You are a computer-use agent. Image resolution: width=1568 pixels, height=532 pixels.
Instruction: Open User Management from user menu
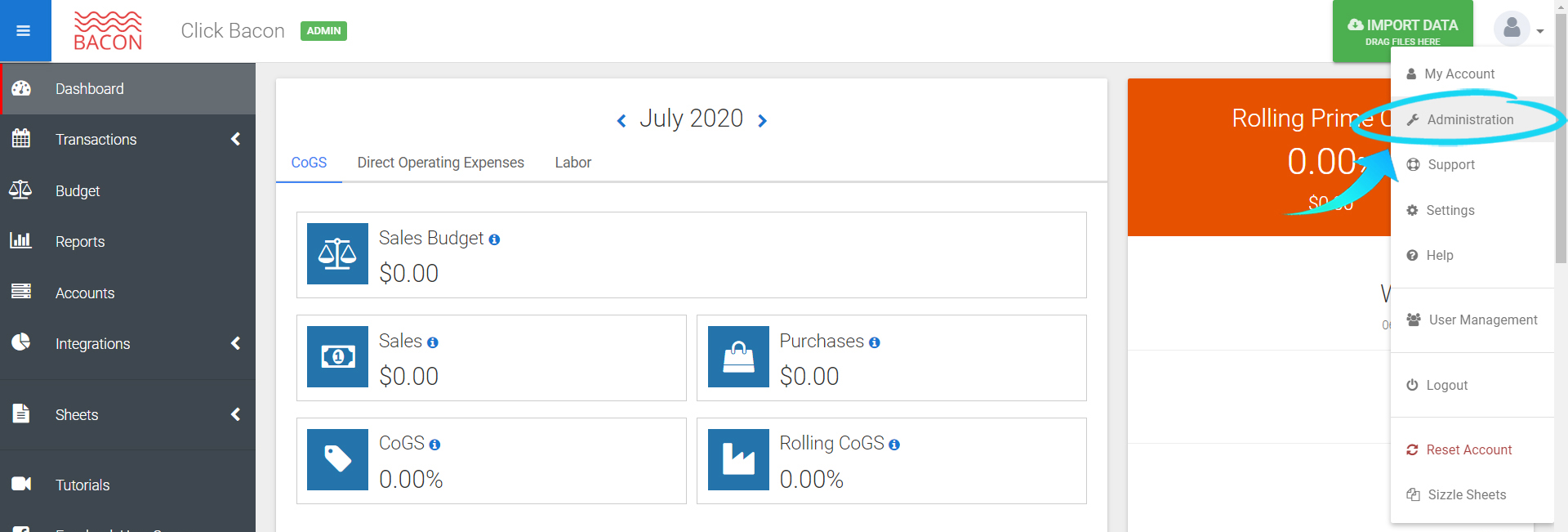click(x=1472, y=320)
